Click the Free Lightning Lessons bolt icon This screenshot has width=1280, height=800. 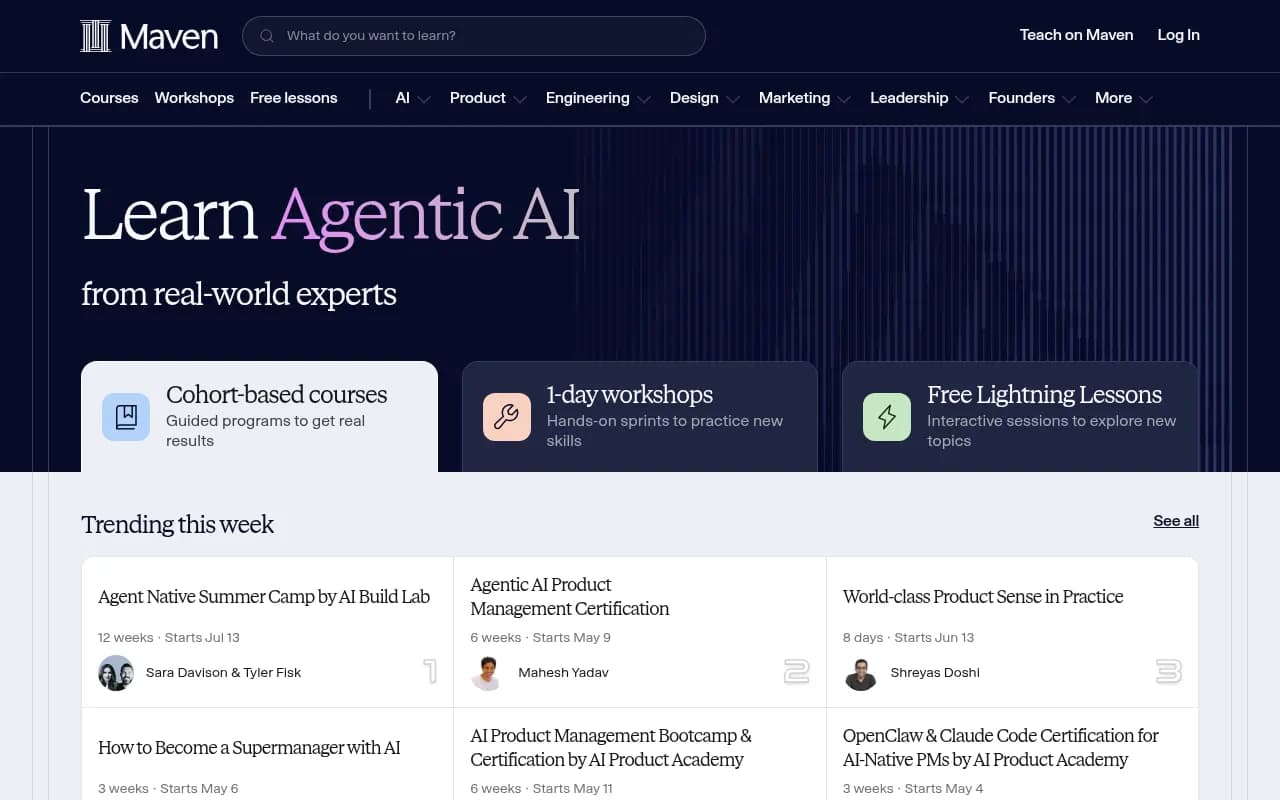point(887,417)
